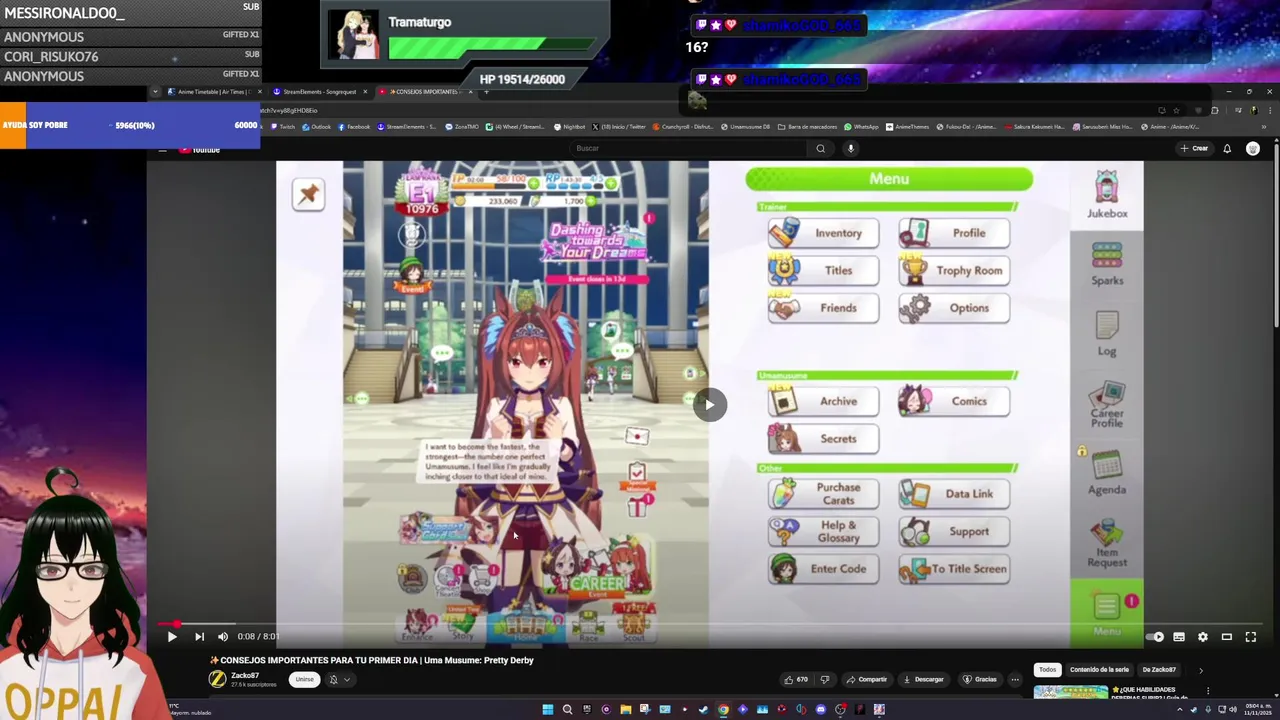Open the Trophy Room
1280x720 pixels.
coord(954,270)
